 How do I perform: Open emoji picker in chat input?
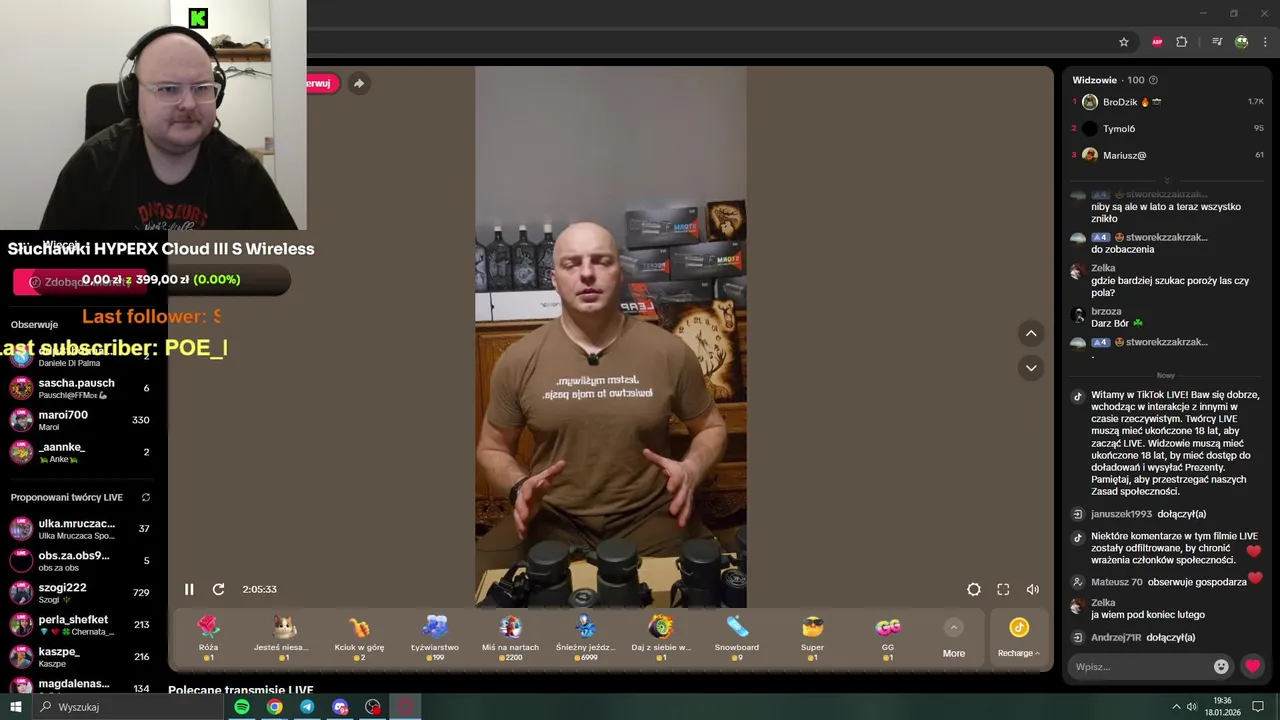click(x=1221, y=666)
